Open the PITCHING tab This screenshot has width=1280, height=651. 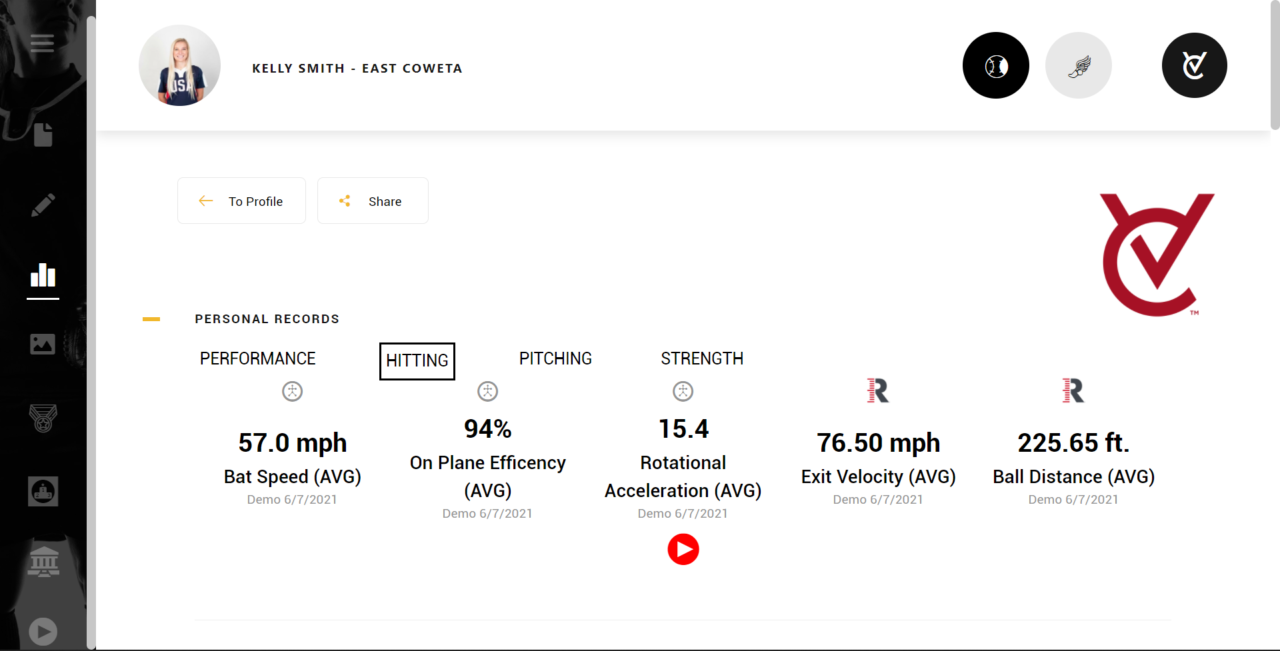[x=555, y=359]
